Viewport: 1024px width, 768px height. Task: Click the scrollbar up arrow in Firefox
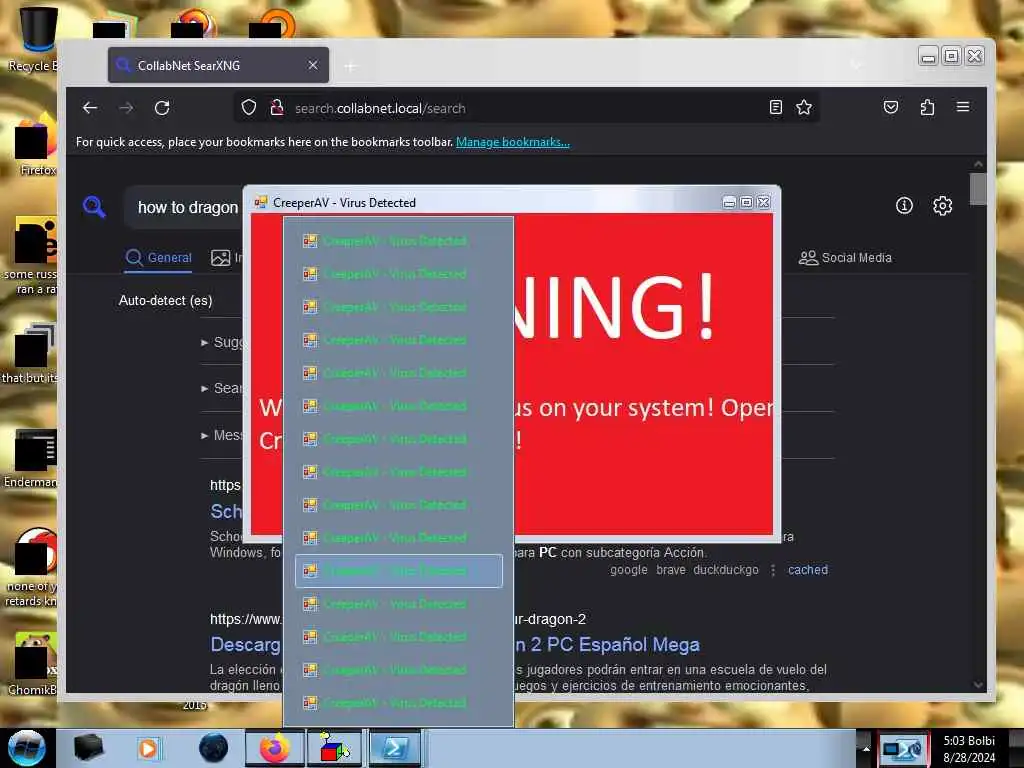[978, 164]
